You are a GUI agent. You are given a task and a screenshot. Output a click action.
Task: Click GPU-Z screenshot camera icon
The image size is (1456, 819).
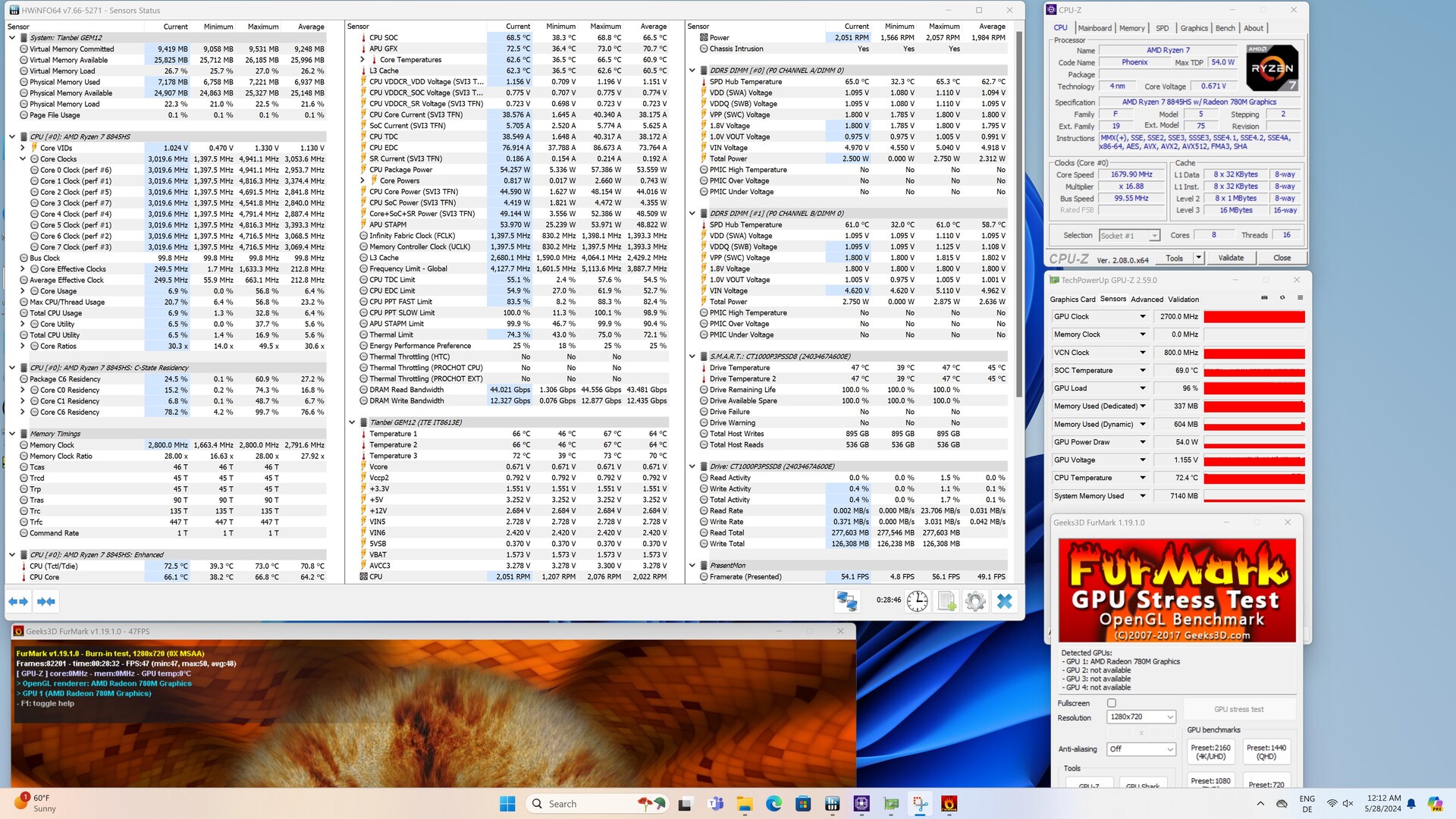pyautogui.click(x=1264, y=298)
